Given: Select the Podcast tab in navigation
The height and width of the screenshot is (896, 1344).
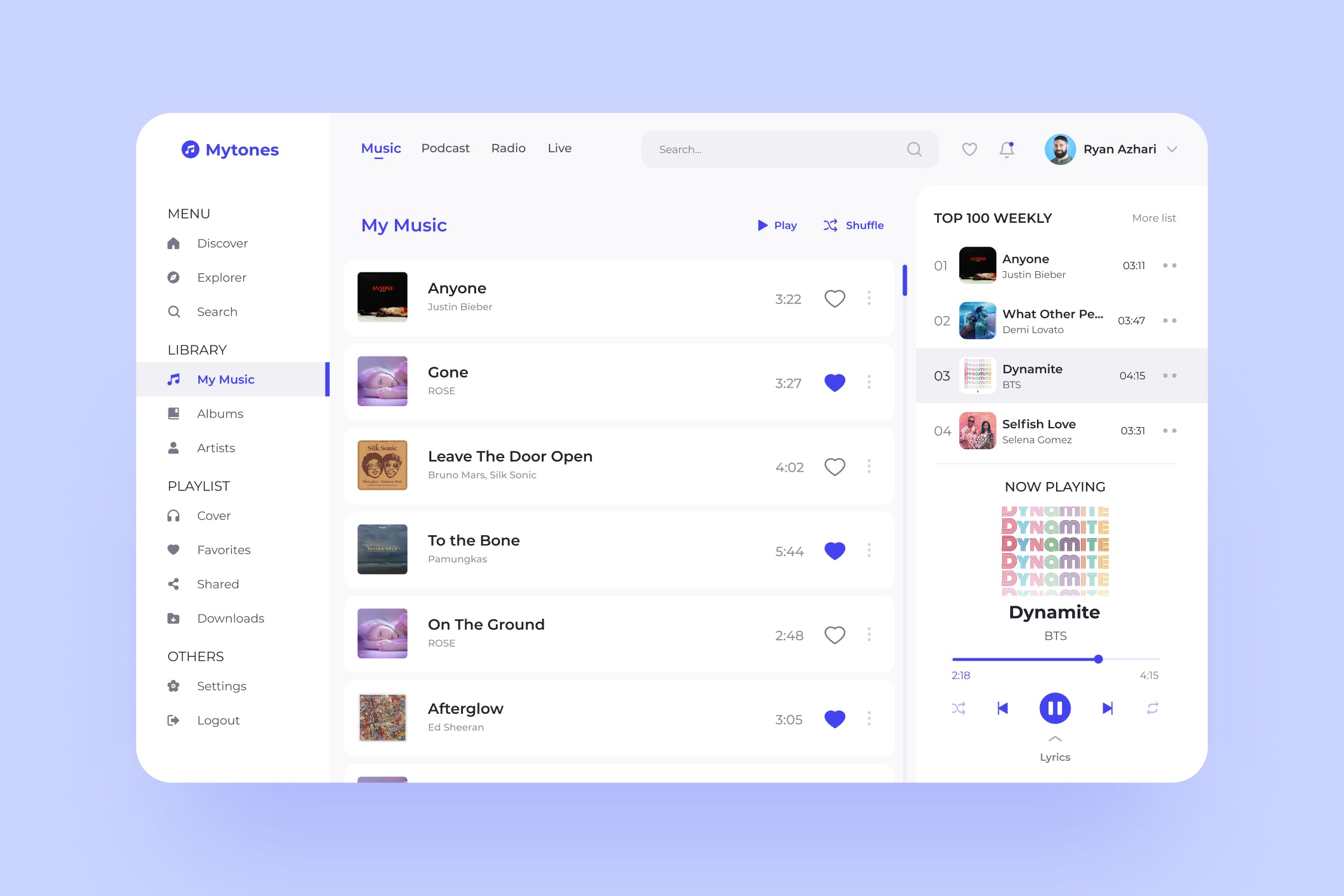Looking at the screenshot, I should 445,148.
